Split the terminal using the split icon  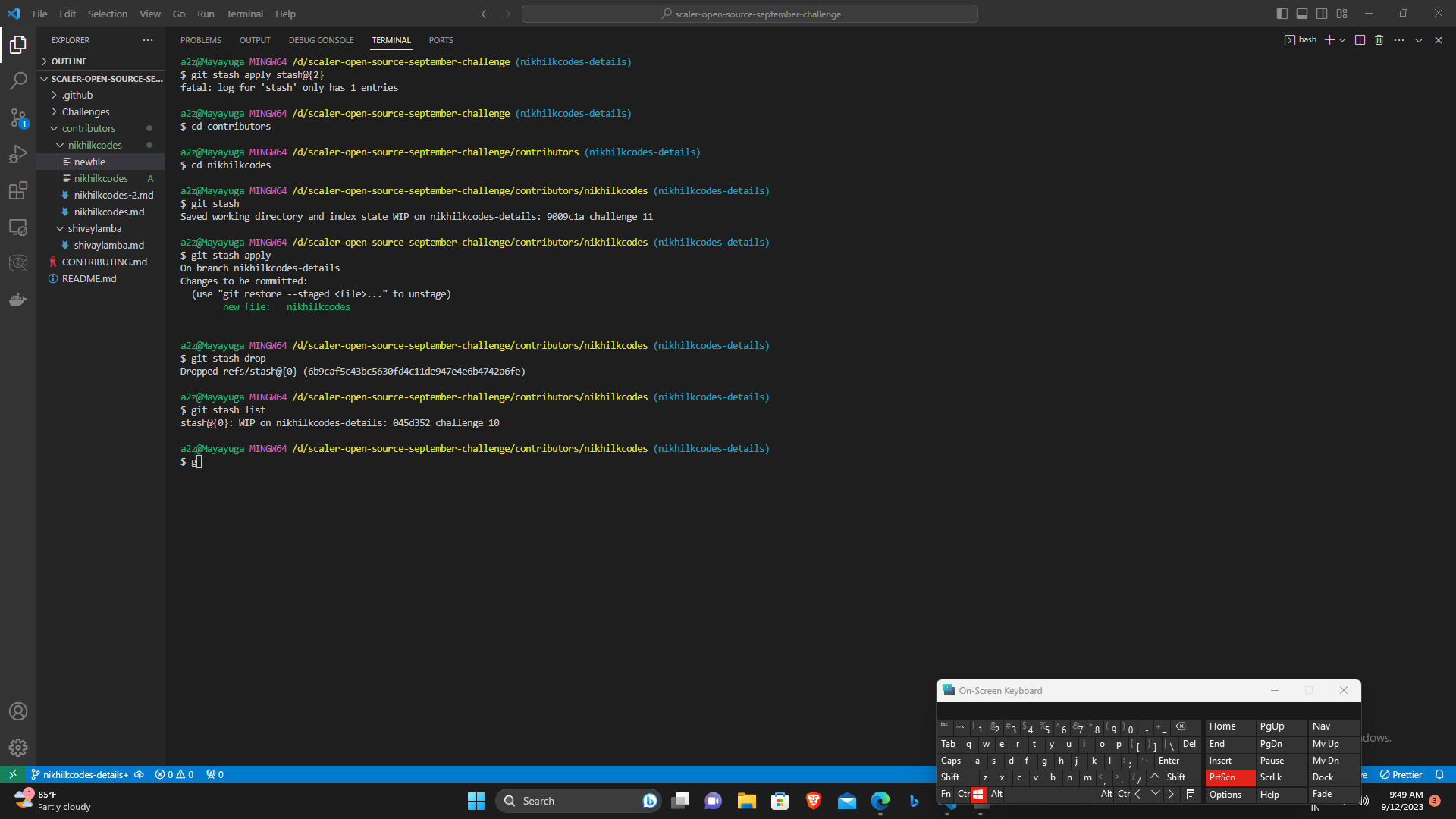coord(1360,39)
